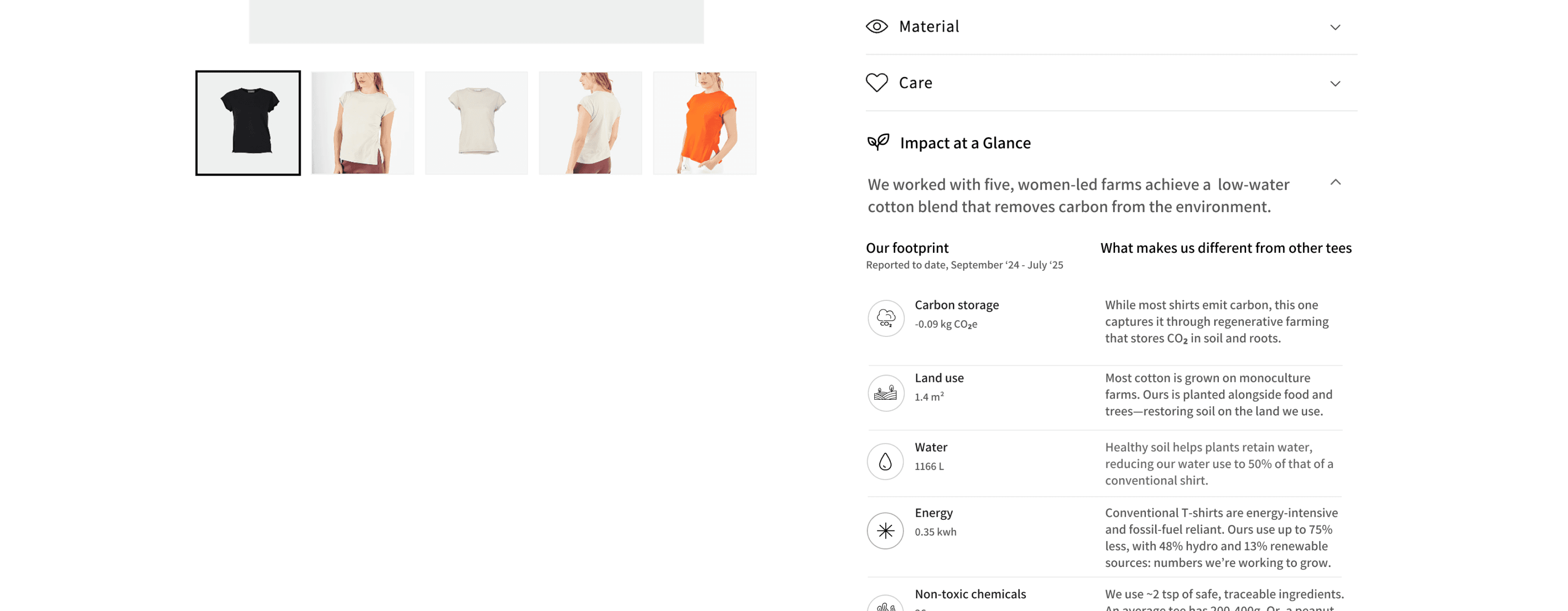Click the Land use field icon

click(x=886, y=392)
